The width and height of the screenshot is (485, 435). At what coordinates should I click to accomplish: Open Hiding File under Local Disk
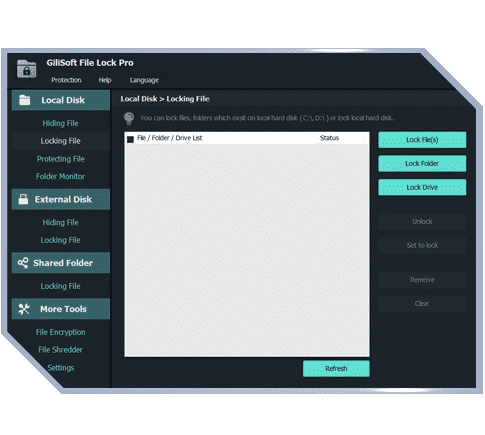[x=60, y=123]
